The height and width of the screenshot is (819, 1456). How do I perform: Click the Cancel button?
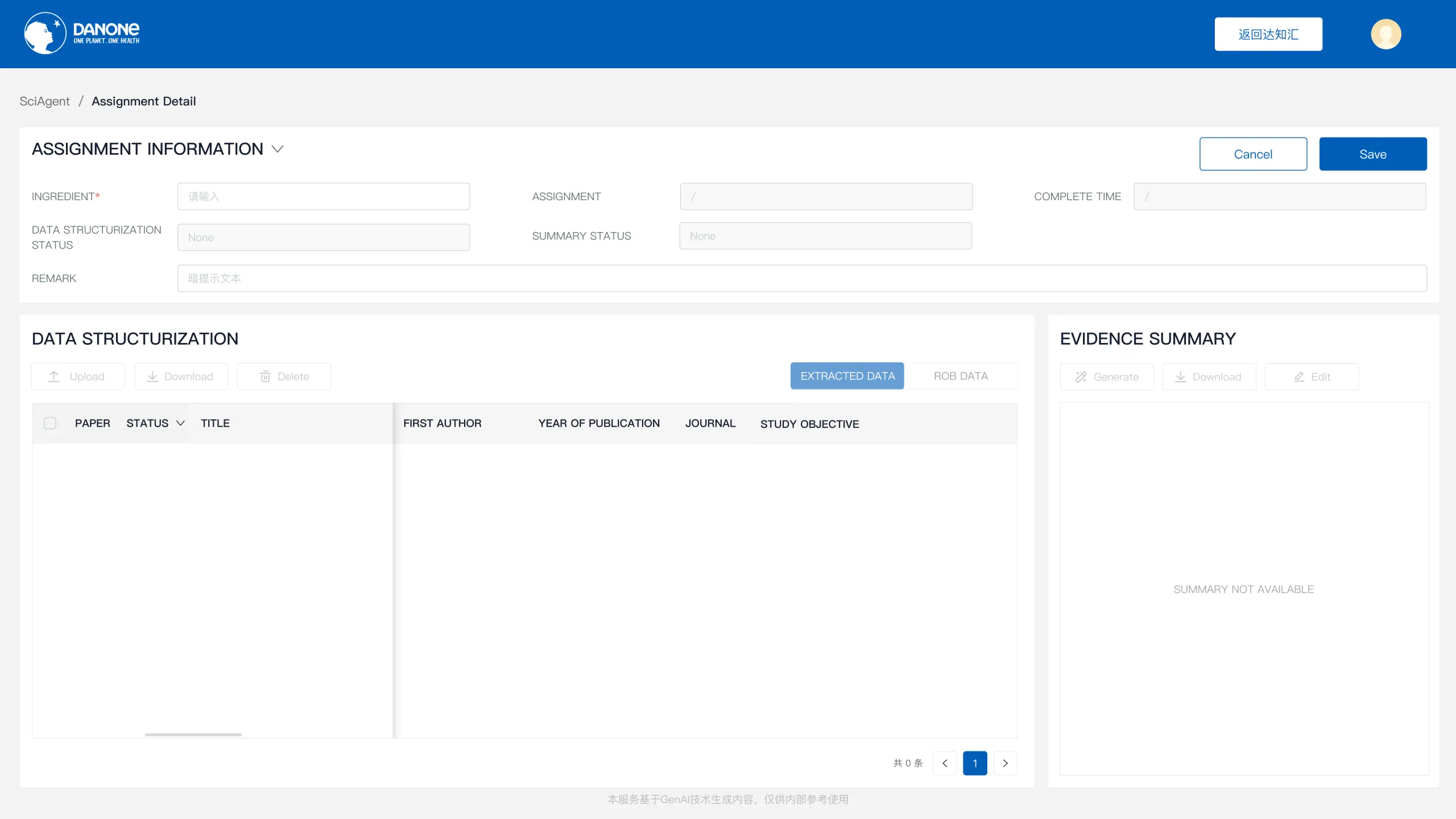click(x=1253, y=154)
